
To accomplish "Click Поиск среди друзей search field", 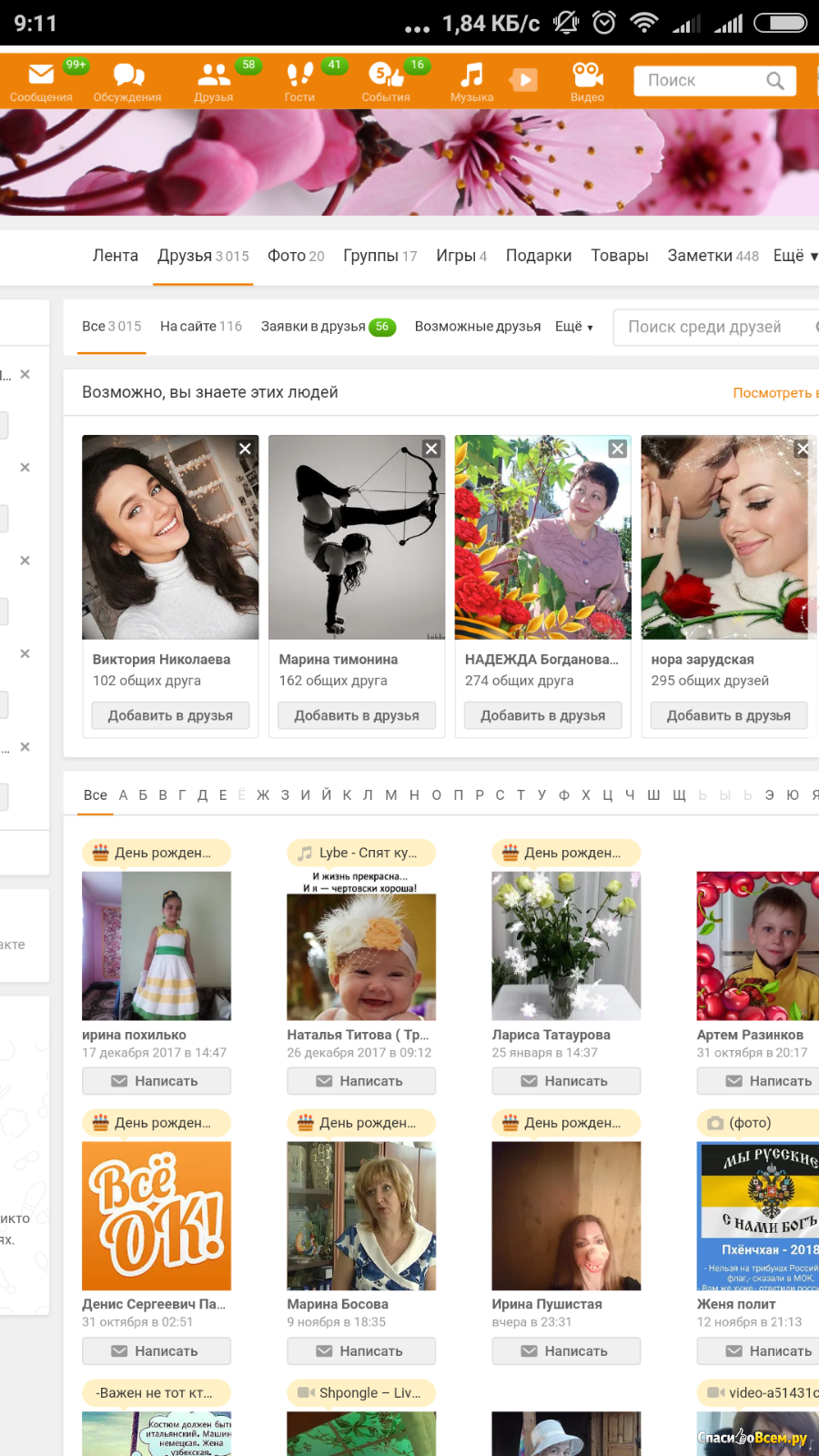I will [715, 327].
